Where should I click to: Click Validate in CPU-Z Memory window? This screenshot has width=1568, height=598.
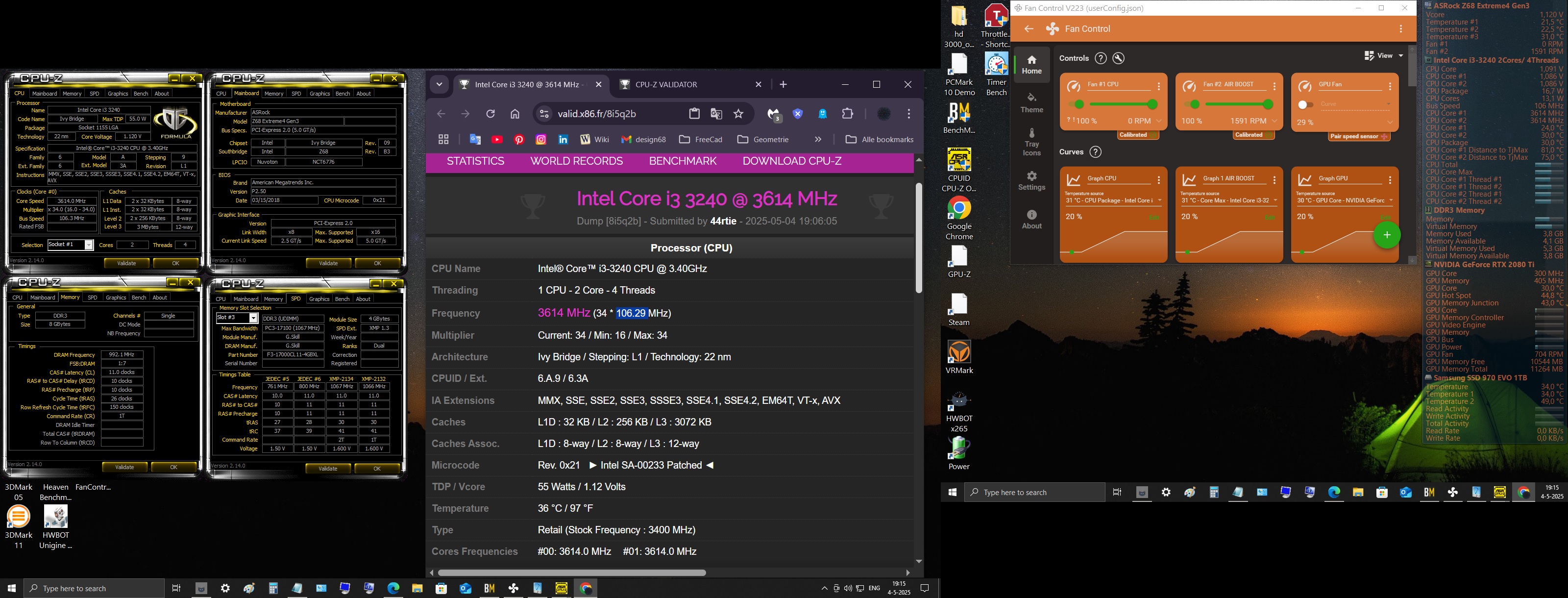125,467
